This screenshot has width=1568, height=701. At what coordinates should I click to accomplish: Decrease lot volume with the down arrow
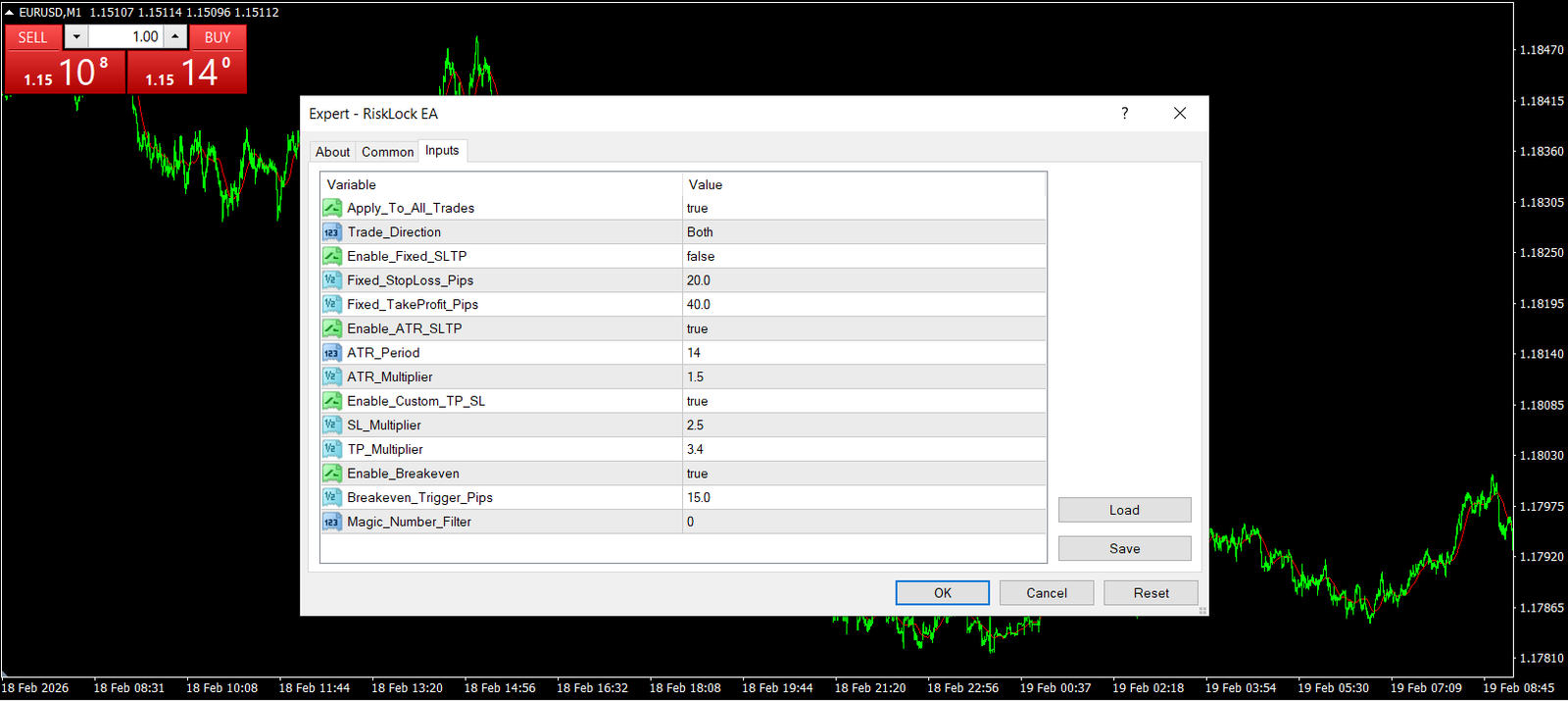pyautogui.click(x=76, y=37)
